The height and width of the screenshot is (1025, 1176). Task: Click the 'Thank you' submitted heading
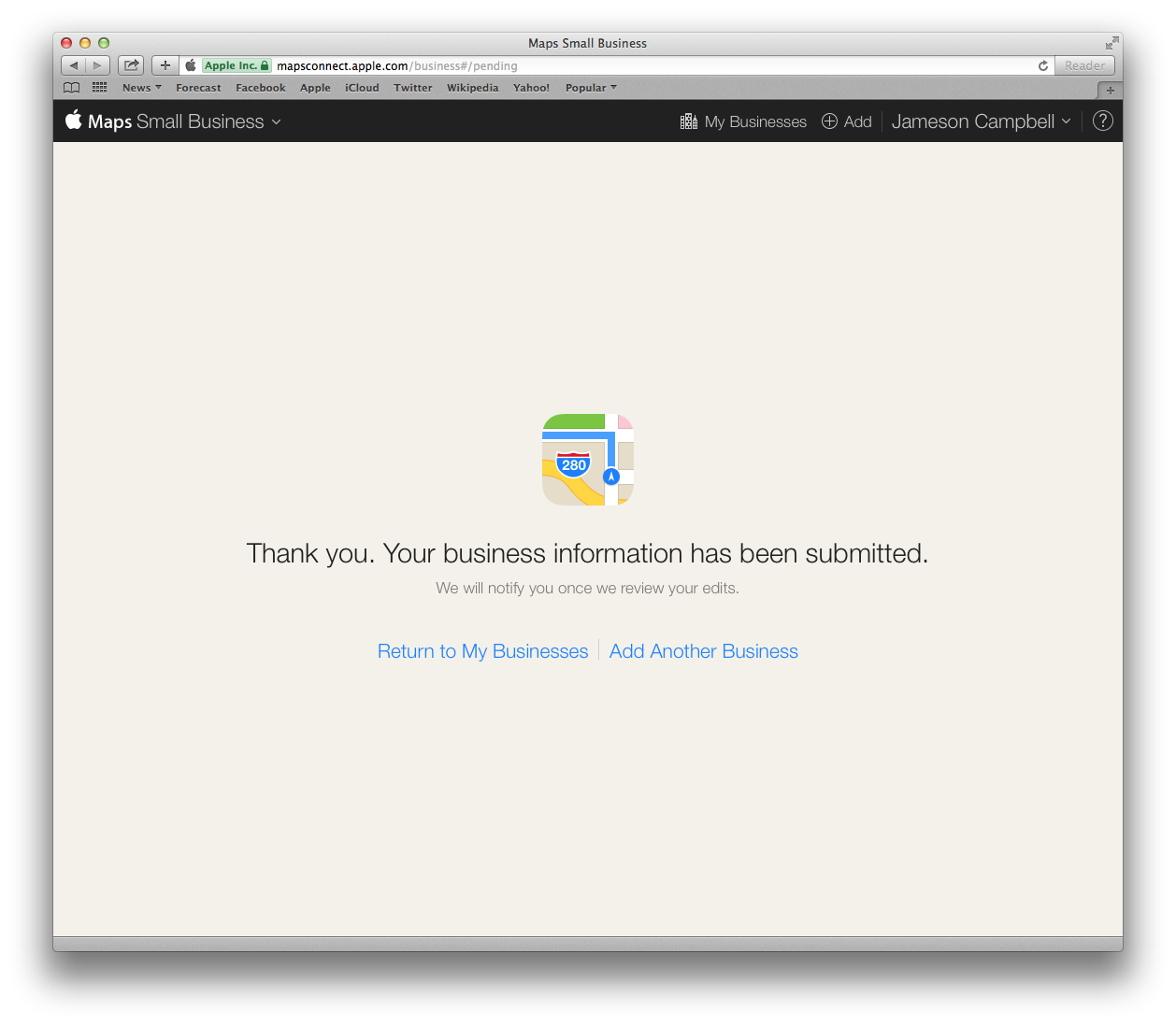pyautogui.click(x=587, y=553)
